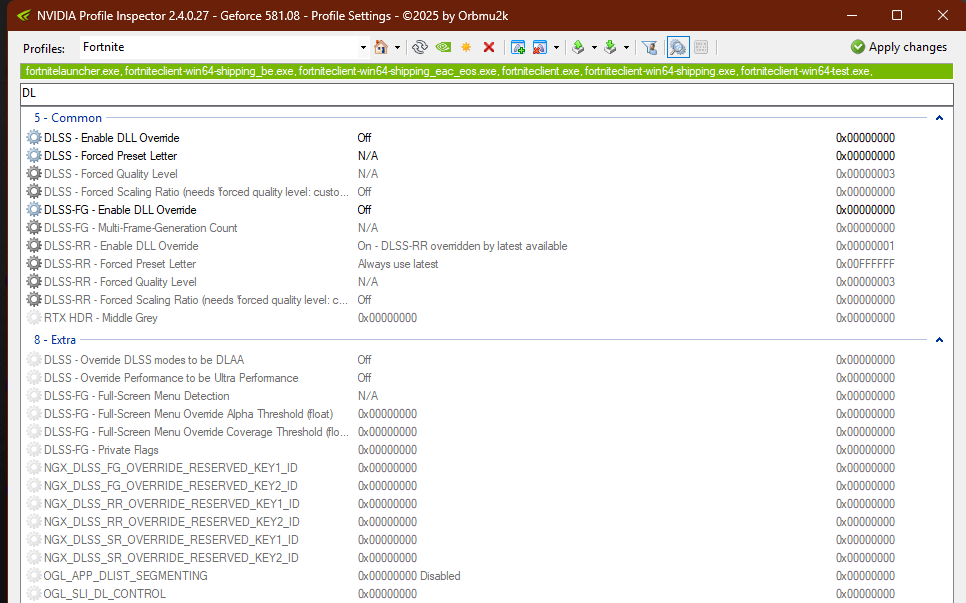Click the DL search filter field
This screenshot has height=603, width=966.
(487, 93)
